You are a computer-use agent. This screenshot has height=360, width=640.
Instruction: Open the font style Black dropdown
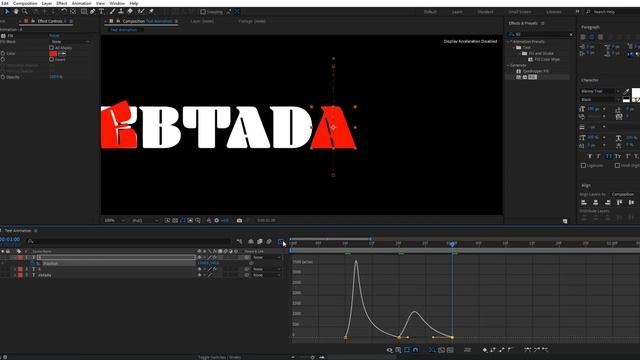pyautogui.click(x=600, y=100)
